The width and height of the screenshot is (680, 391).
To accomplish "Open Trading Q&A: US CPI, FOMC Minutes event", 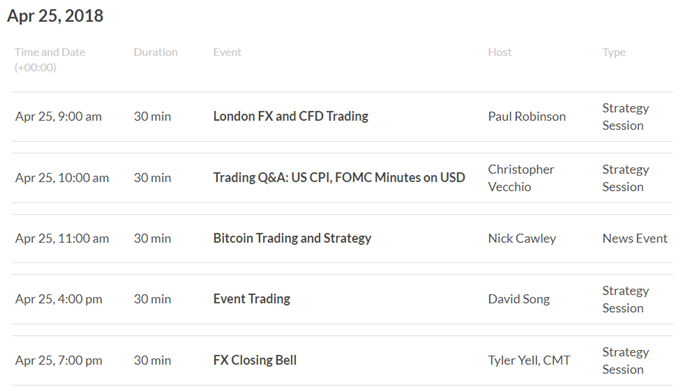I will 339,177.
